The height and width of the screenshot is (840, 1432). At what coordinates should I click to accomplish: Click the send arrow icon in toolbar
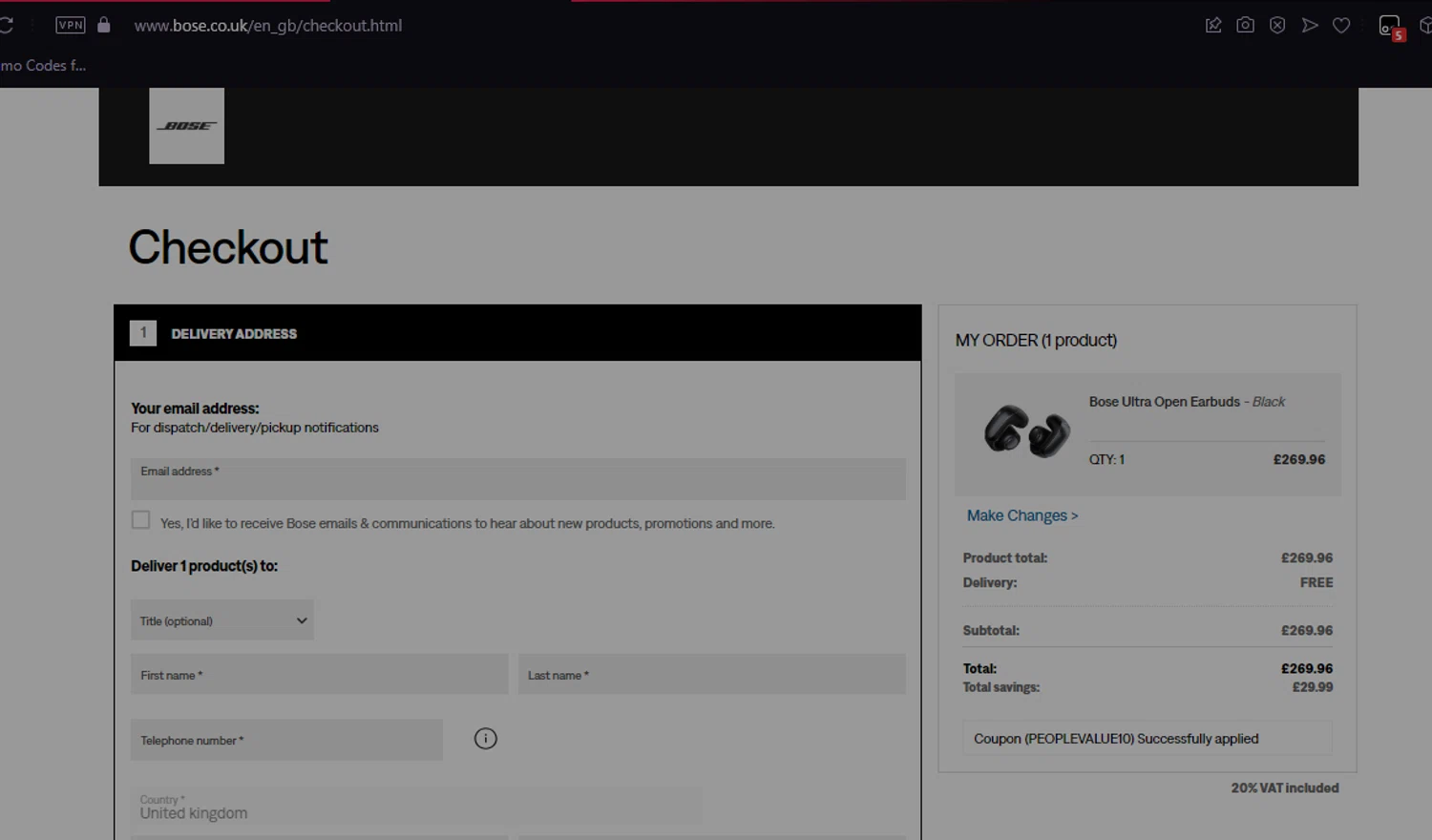(x=1310, y=26)
